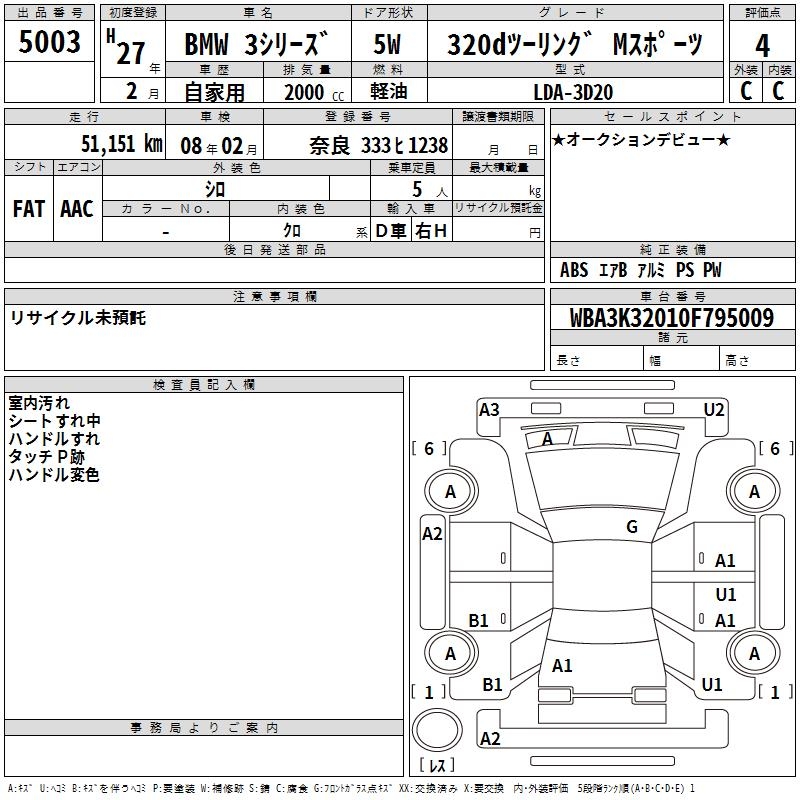The image size is (800, 800).
Task: Select inspector note 室内汚れ
Action: [x=39, y=403]
